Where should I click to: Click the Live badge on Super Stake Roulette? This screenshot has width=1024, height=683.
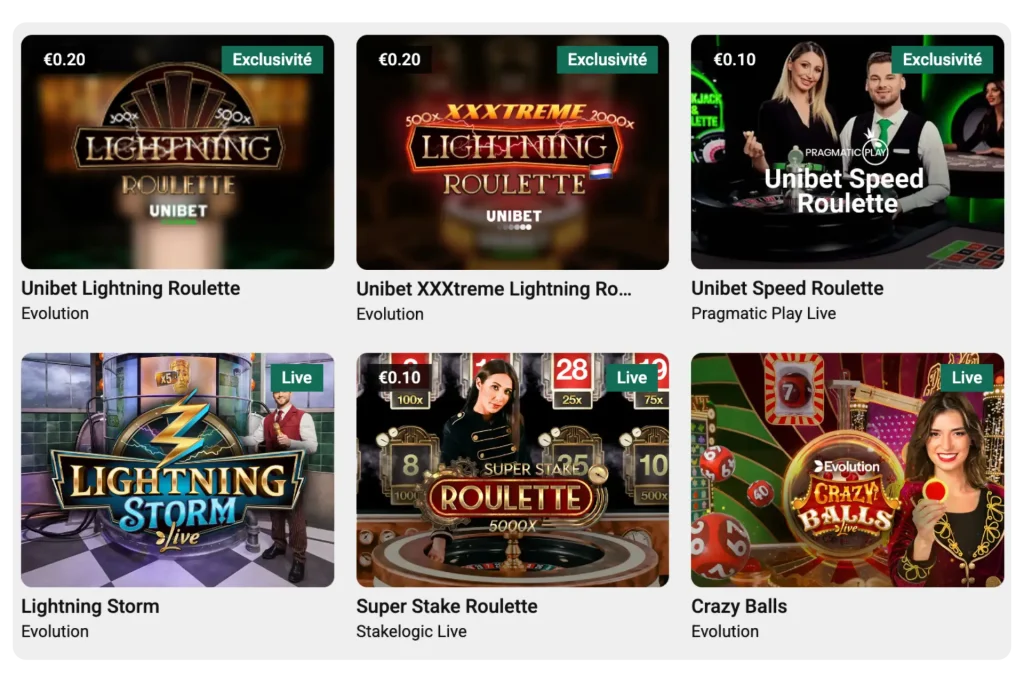(632, 377)
